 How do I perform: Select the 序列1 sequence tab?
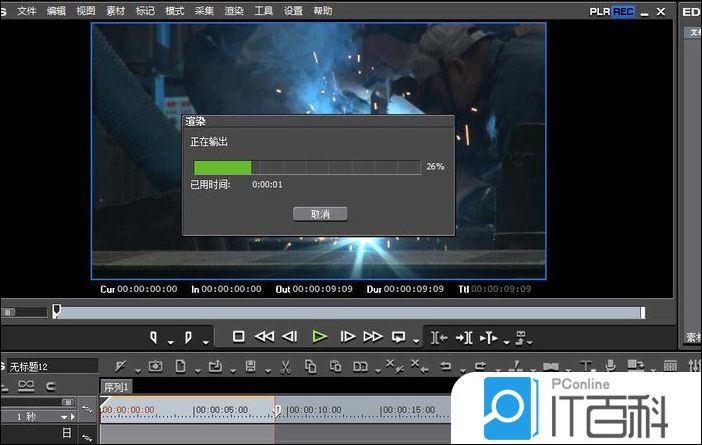[117, 388]
